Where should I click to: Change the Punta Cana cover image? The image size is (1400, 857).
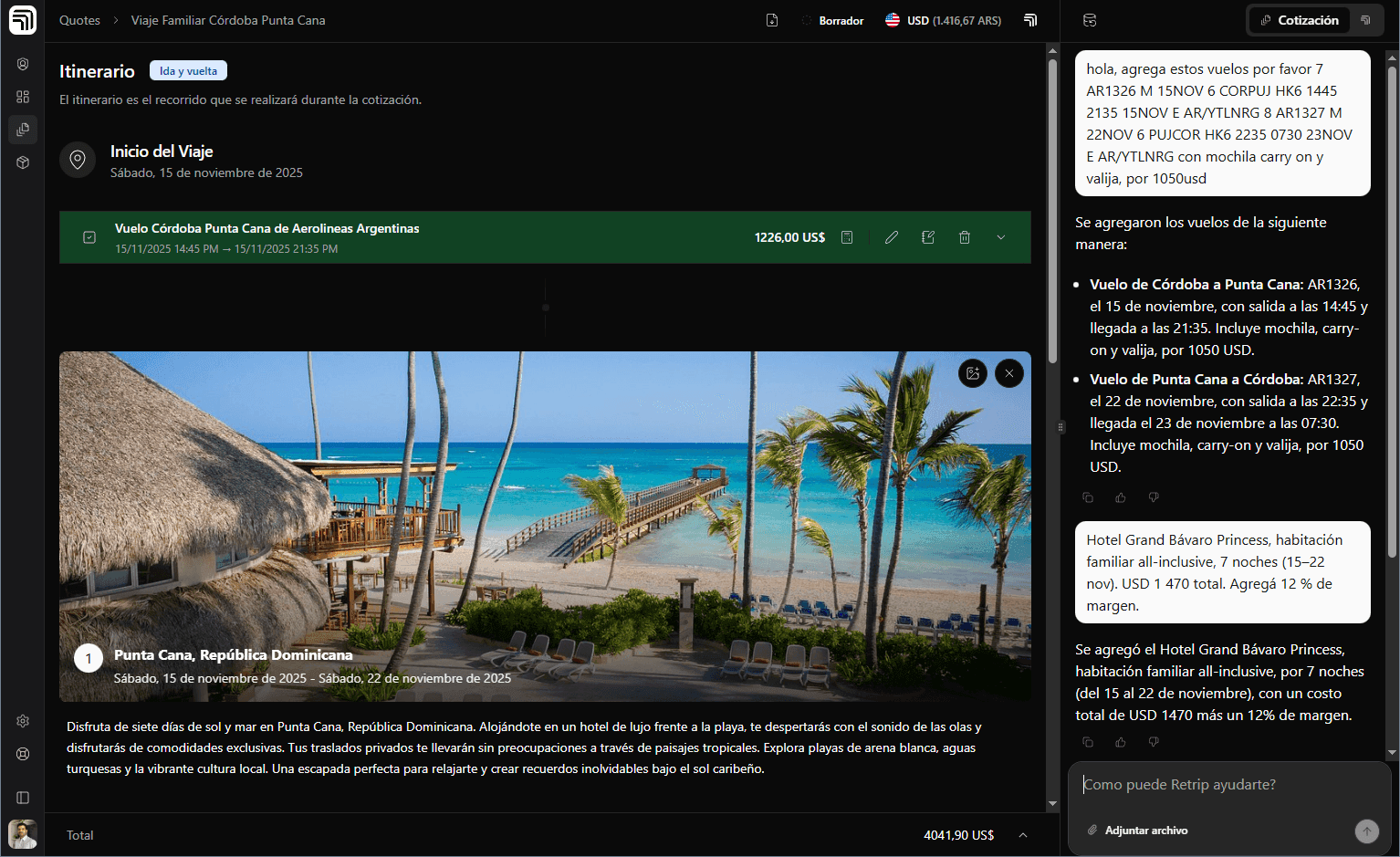[x=973, y=373]
